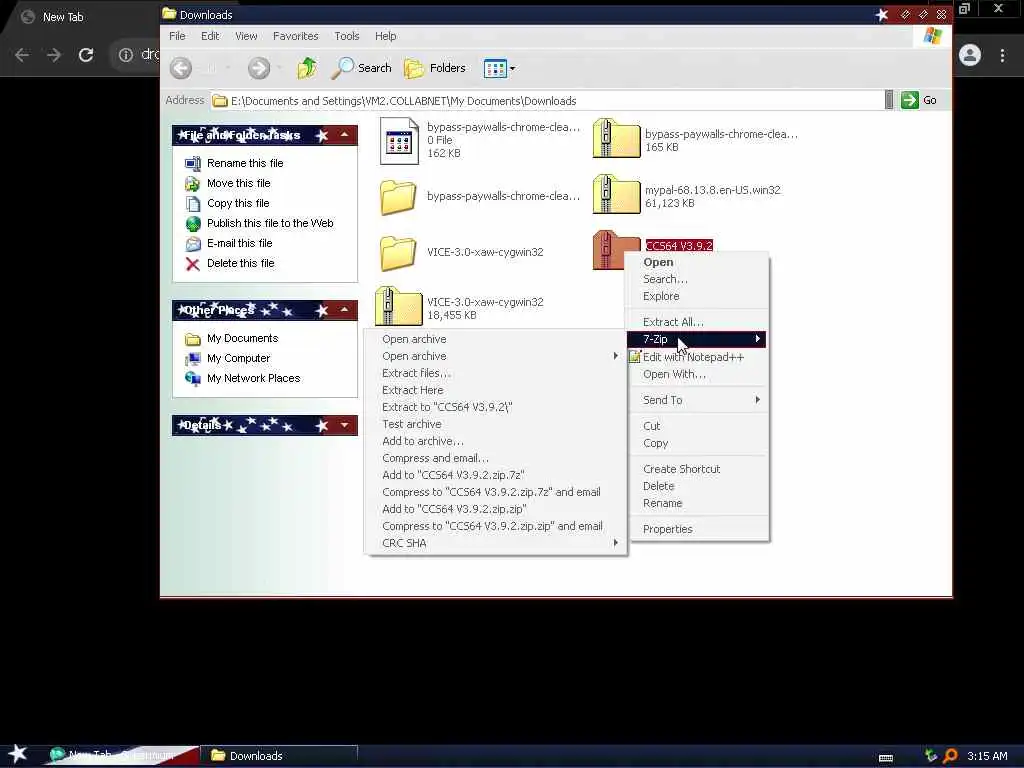The height and width of the screenshot is (768, 1024).
Task: Open My Documents in Other Places
Action: pyautogui.click(x=242, y=338)
